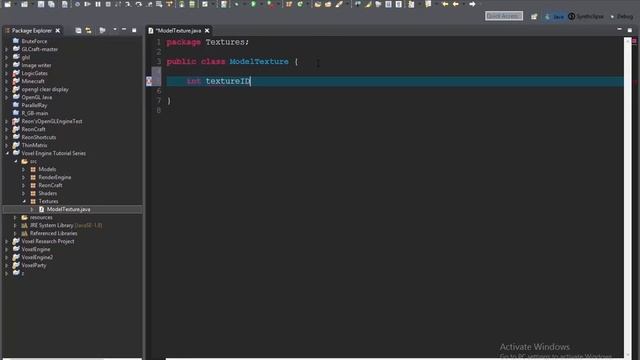Click the Suspend debug icon
The height and width of the screenshot is (360, 640).
(x=98, y=4)
